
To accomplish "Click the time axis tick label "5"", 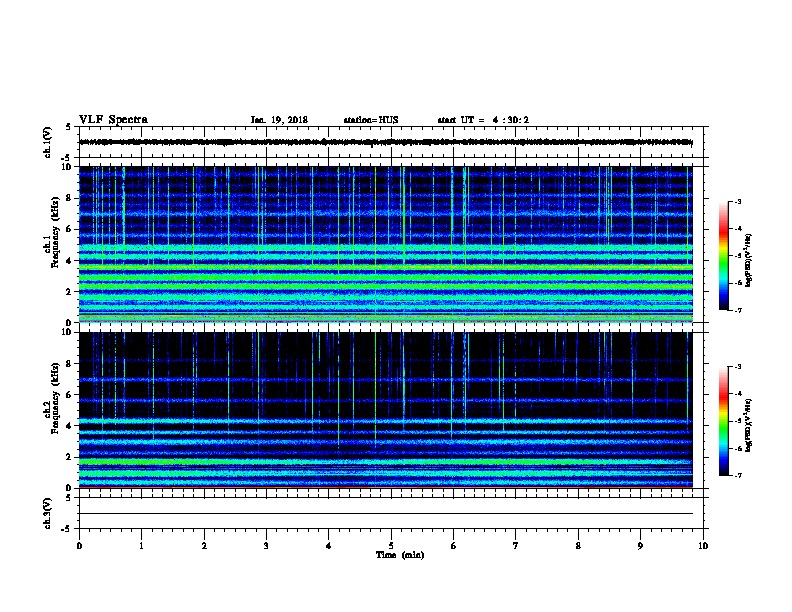I will click(391, 546).
